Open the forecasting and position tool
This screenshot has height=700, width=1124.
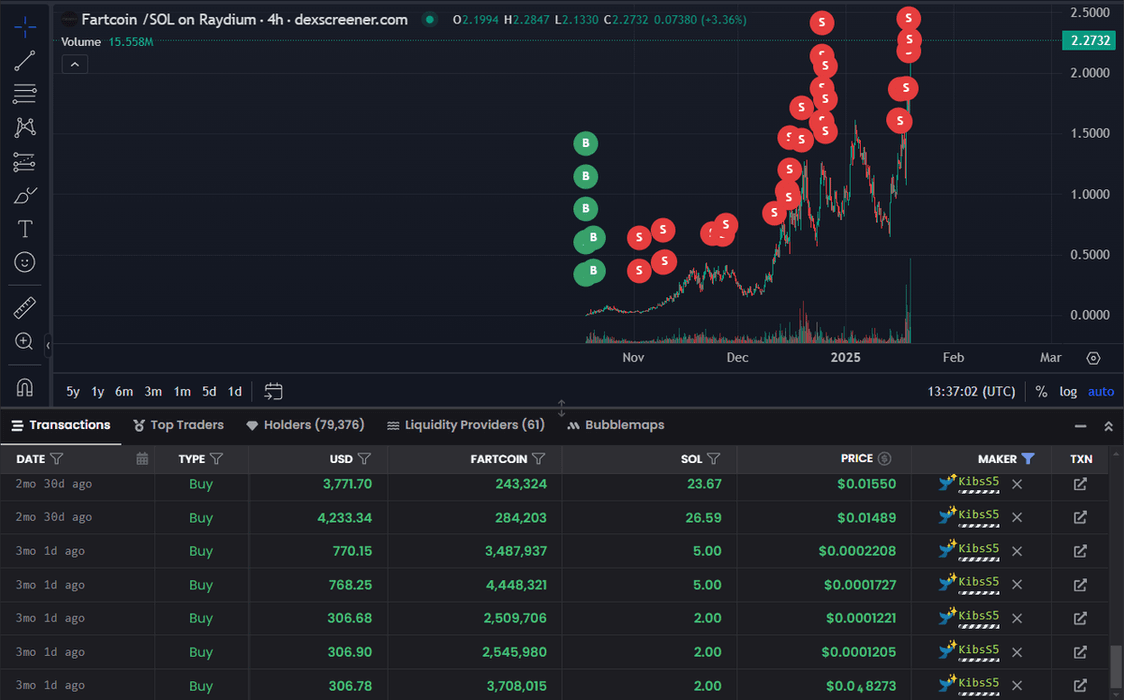point(24,162)
